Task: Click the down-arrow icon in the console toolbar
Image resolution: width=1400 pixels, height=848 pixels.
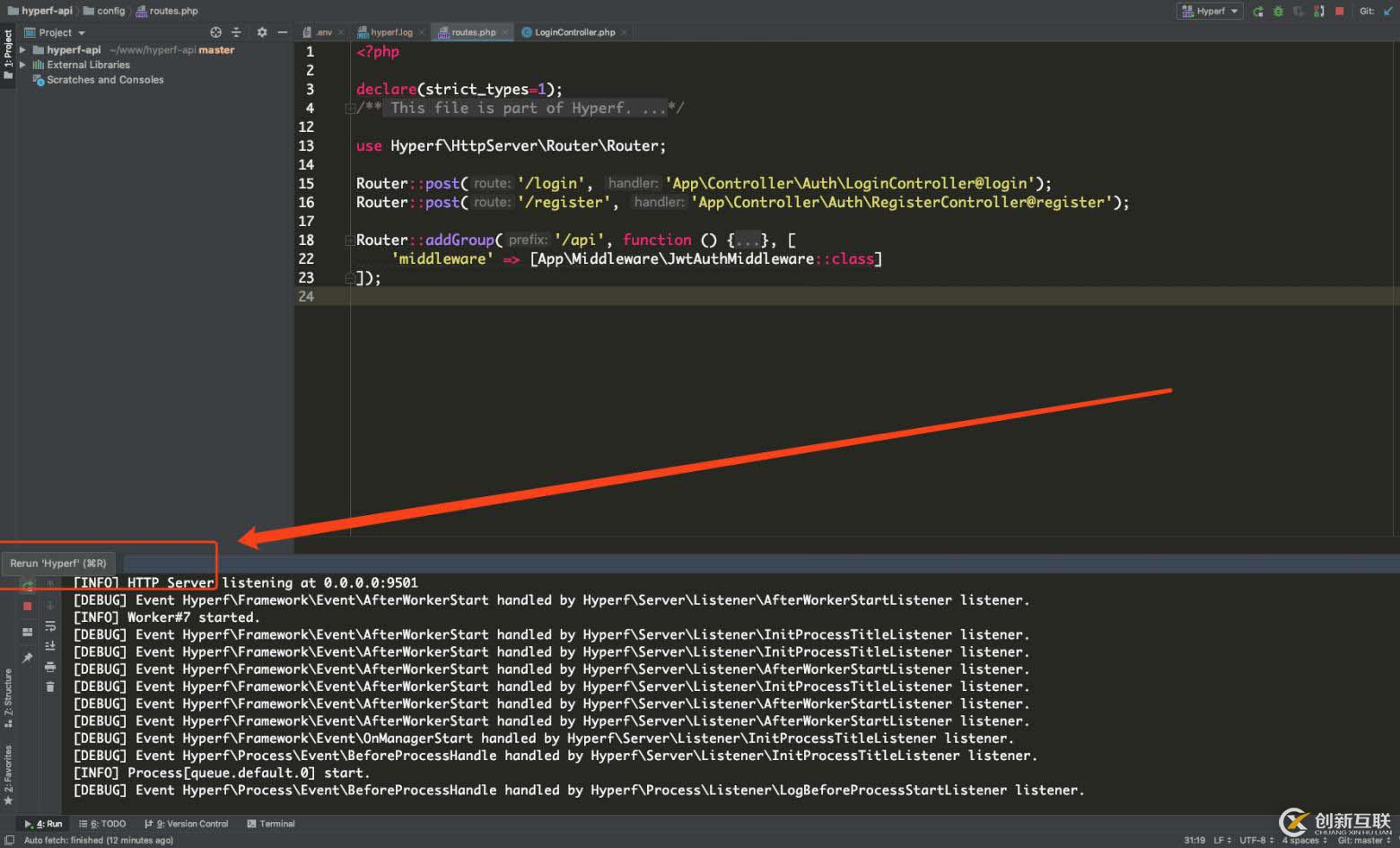Action: (50, 606)
